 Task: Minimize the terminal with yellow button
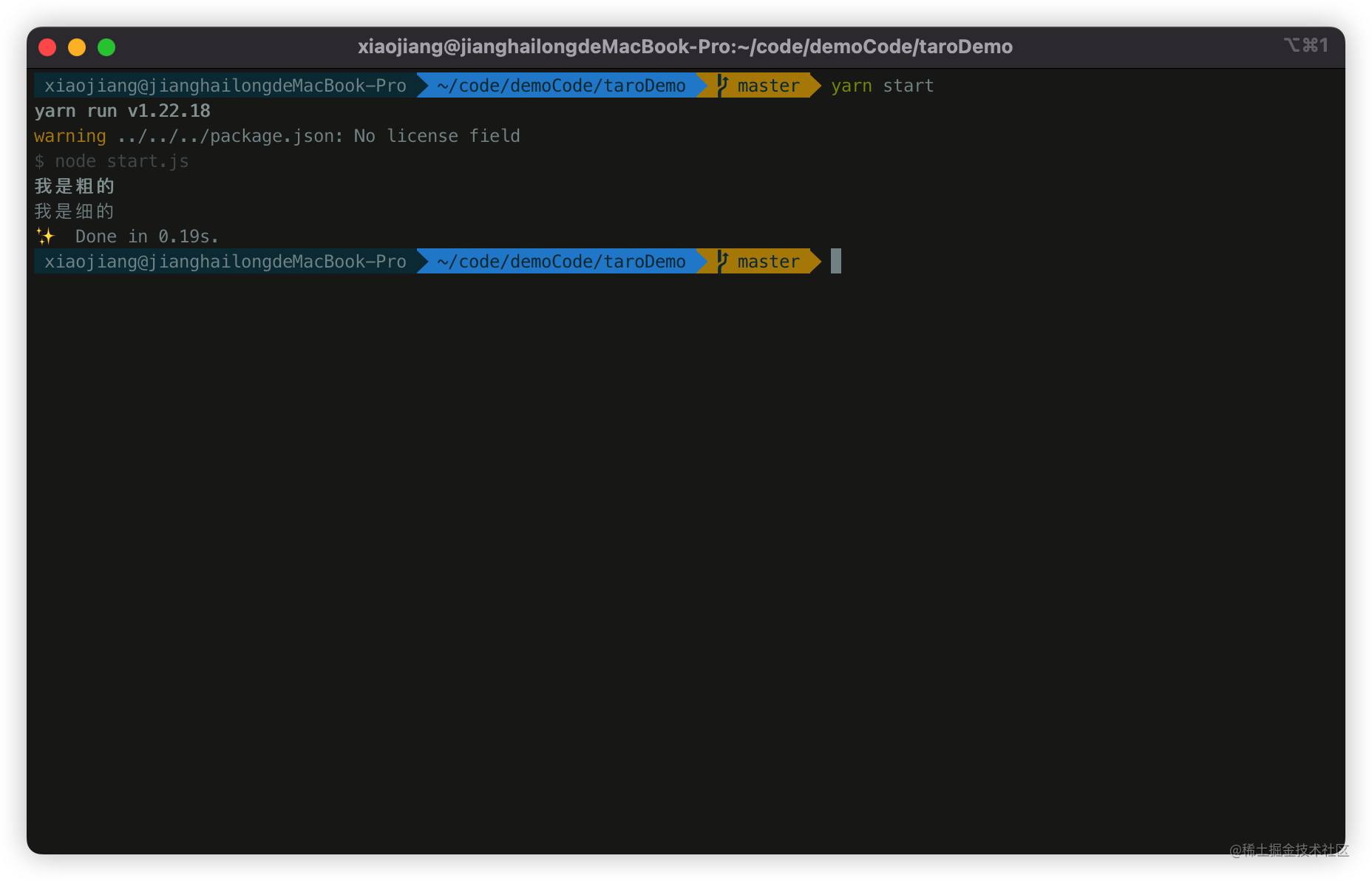77,47
